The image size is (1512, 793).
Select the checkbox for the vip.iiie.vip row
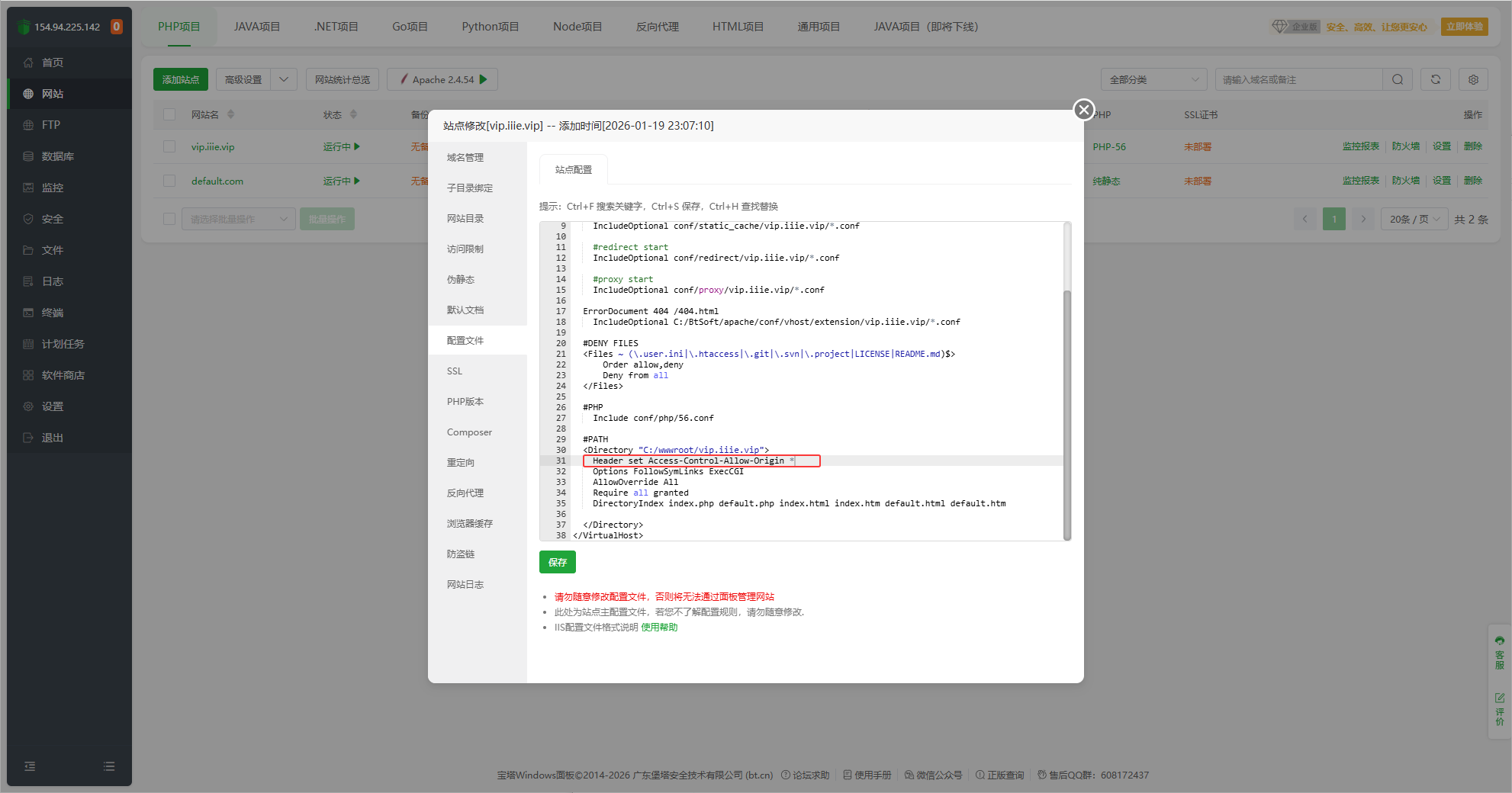[169, 146]
